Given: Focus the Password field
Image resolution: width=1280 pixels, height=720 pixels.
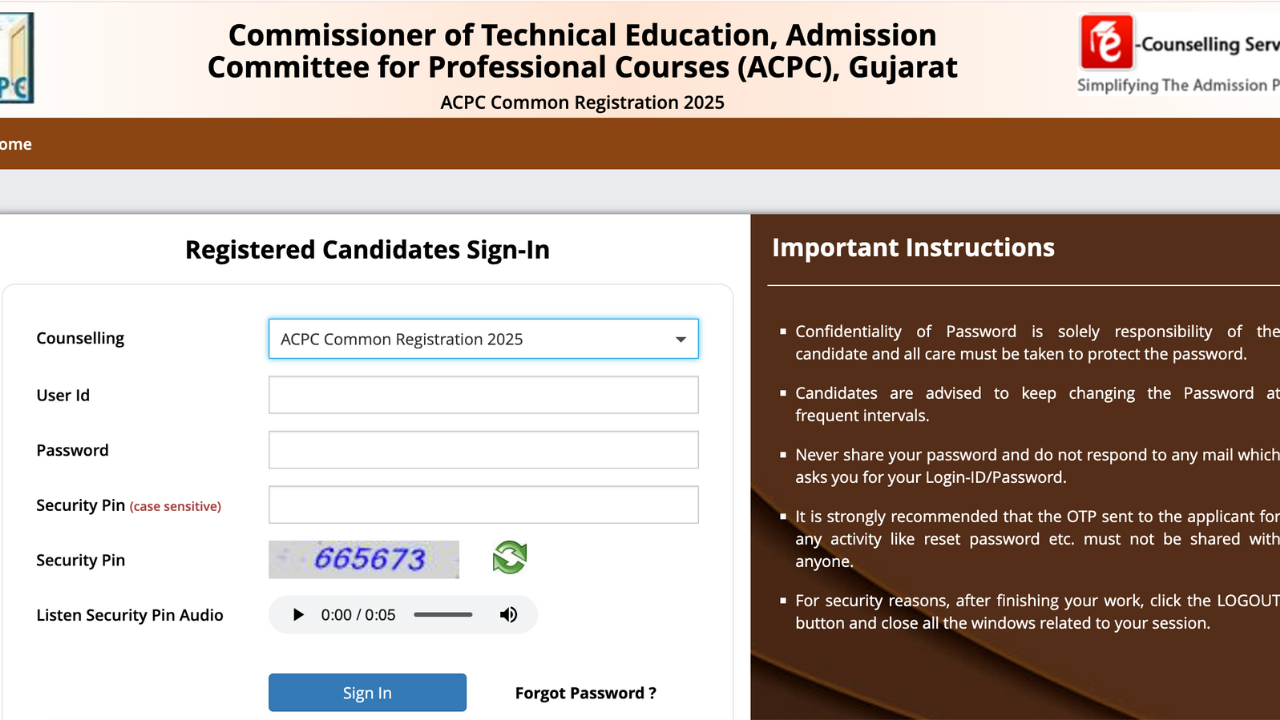Looking at the screenshot, I should click(x=483, y=450).
